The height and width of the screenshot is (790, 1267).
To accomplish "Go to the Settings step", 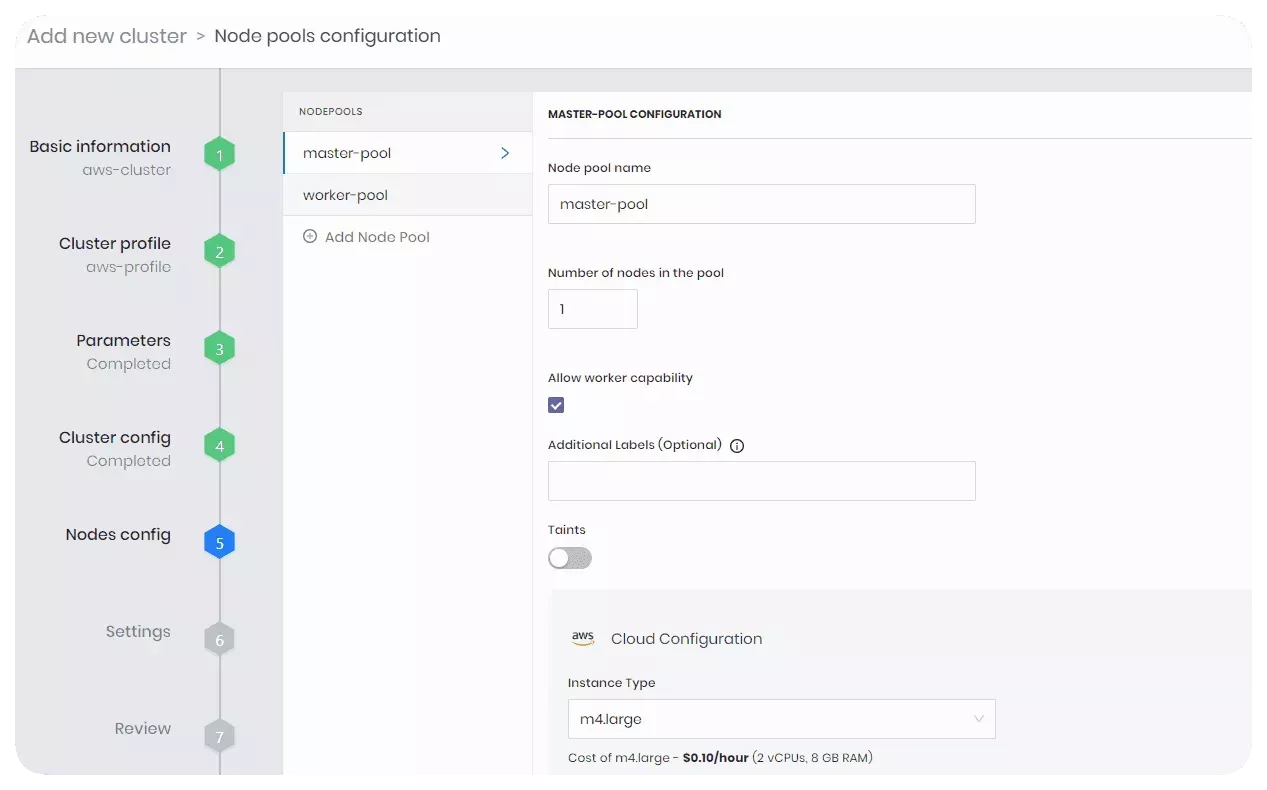I will pyautogui.click(x=138, y=631).
